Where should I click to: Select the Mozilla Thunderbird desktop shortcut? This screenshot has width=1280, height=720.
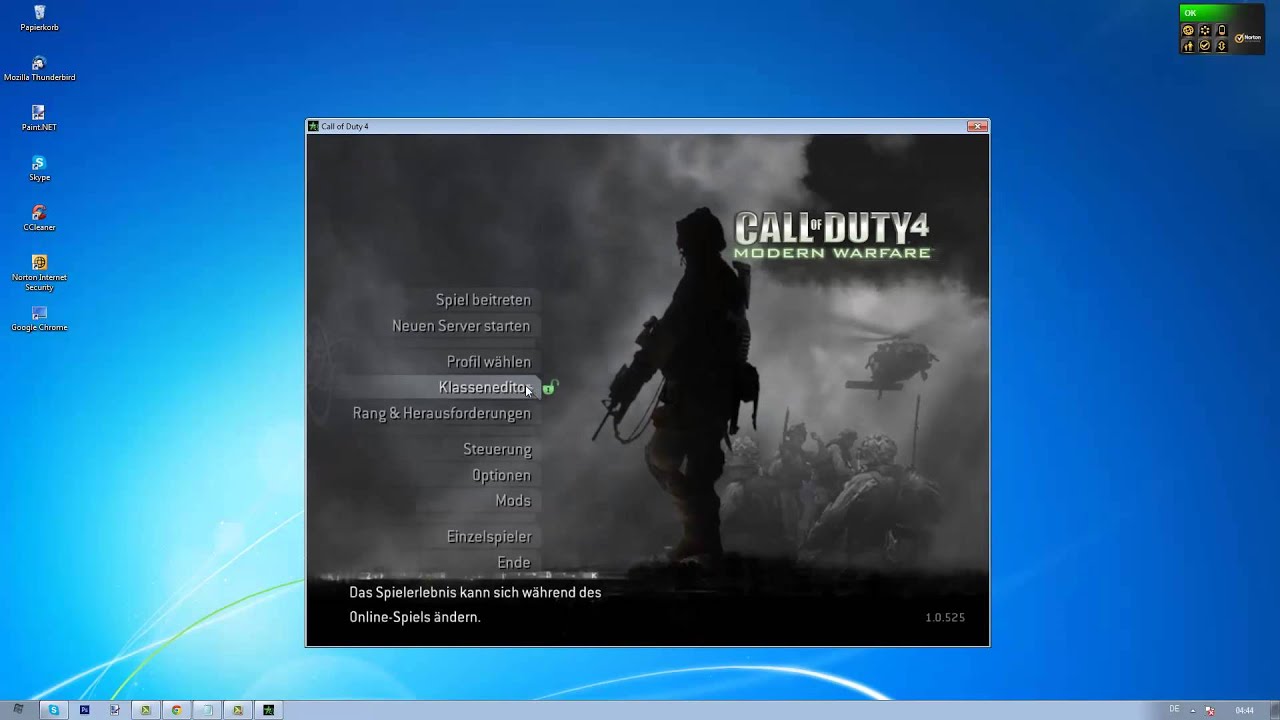[39, 68]
